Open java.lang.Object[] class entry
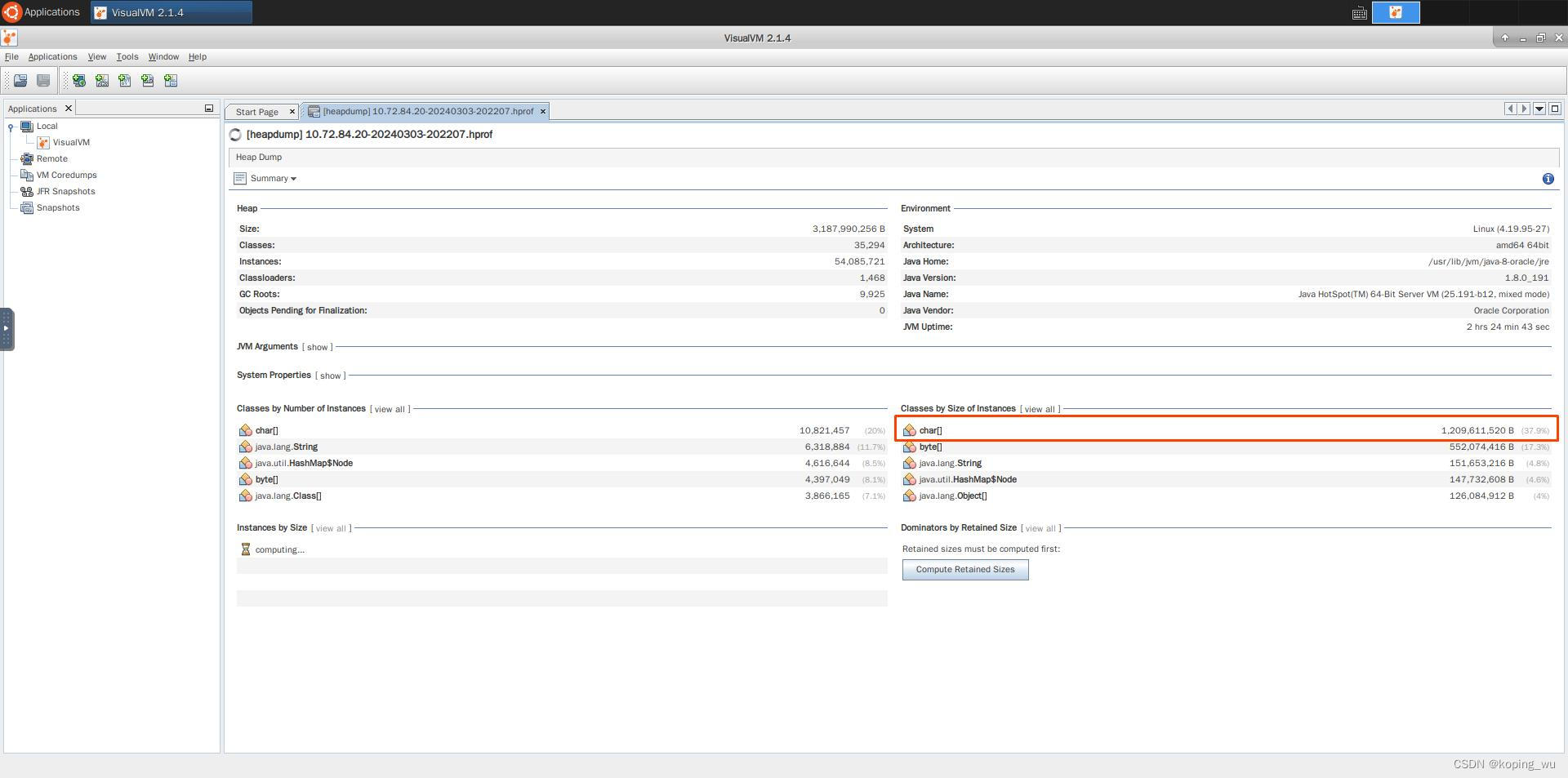 point(952,496)
